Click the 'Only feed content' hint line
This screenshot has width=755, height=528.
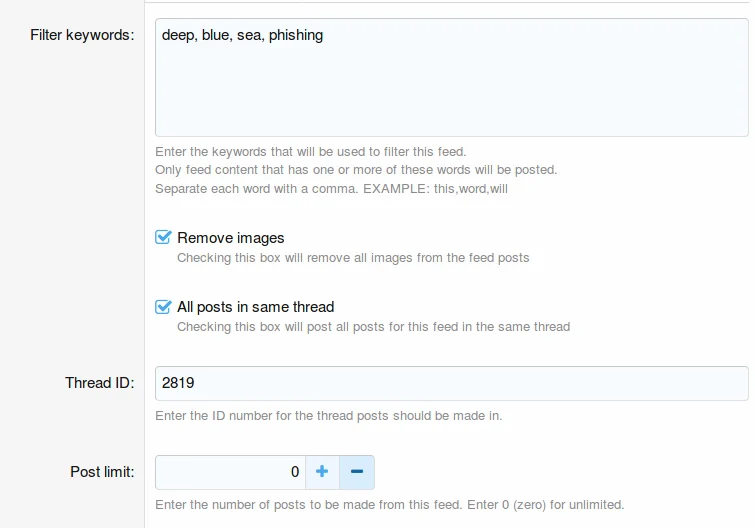click(356, 170)
